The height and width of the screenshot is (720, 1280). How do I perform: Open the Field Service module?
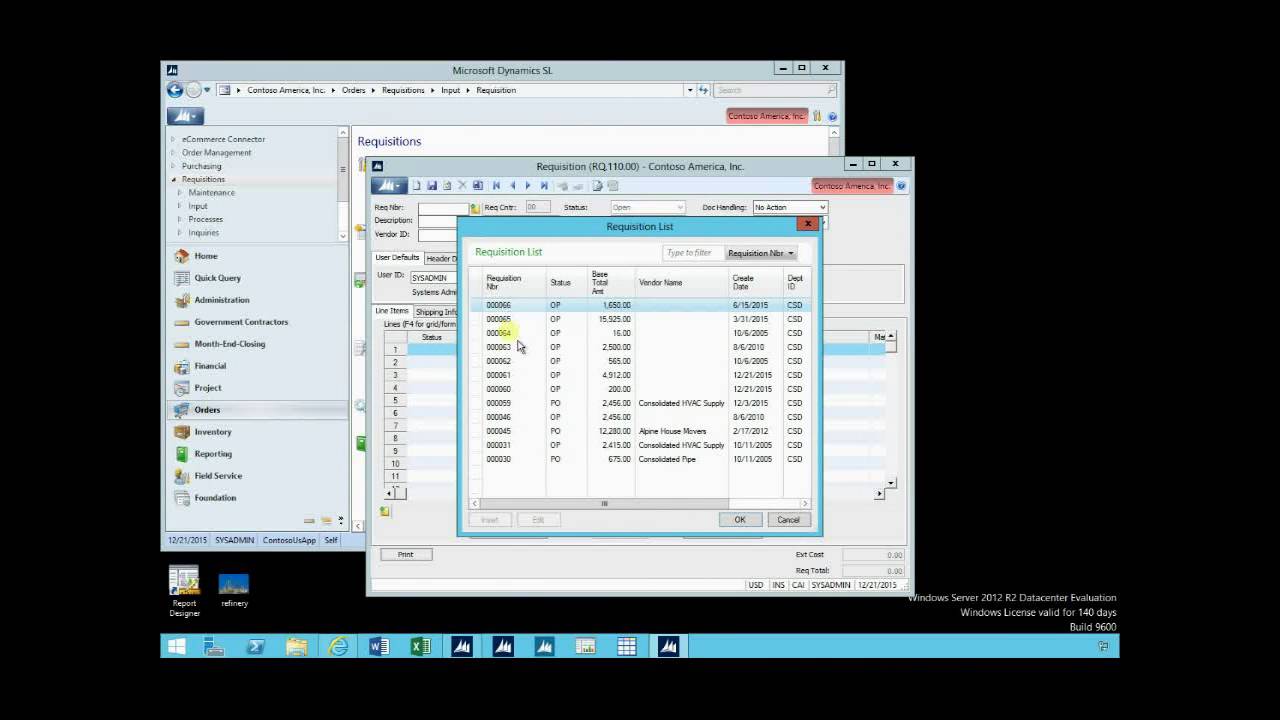[217, 476]
